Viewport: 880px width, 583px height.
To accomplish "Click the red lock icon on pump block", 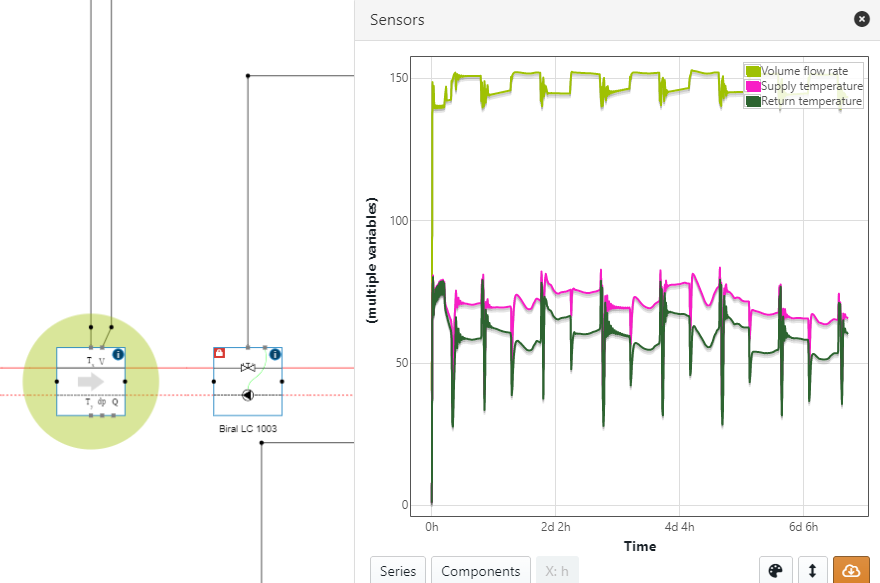I will [219, 353].
